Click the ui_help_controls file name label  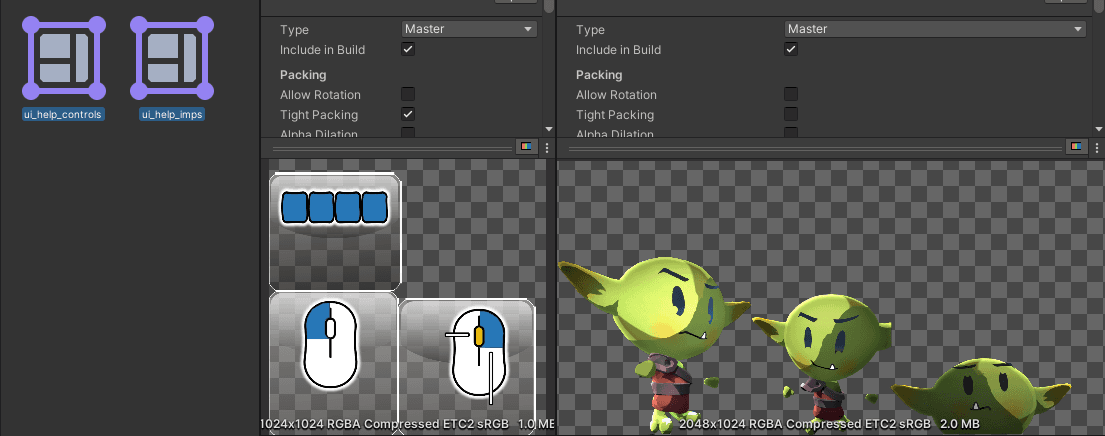63,115
